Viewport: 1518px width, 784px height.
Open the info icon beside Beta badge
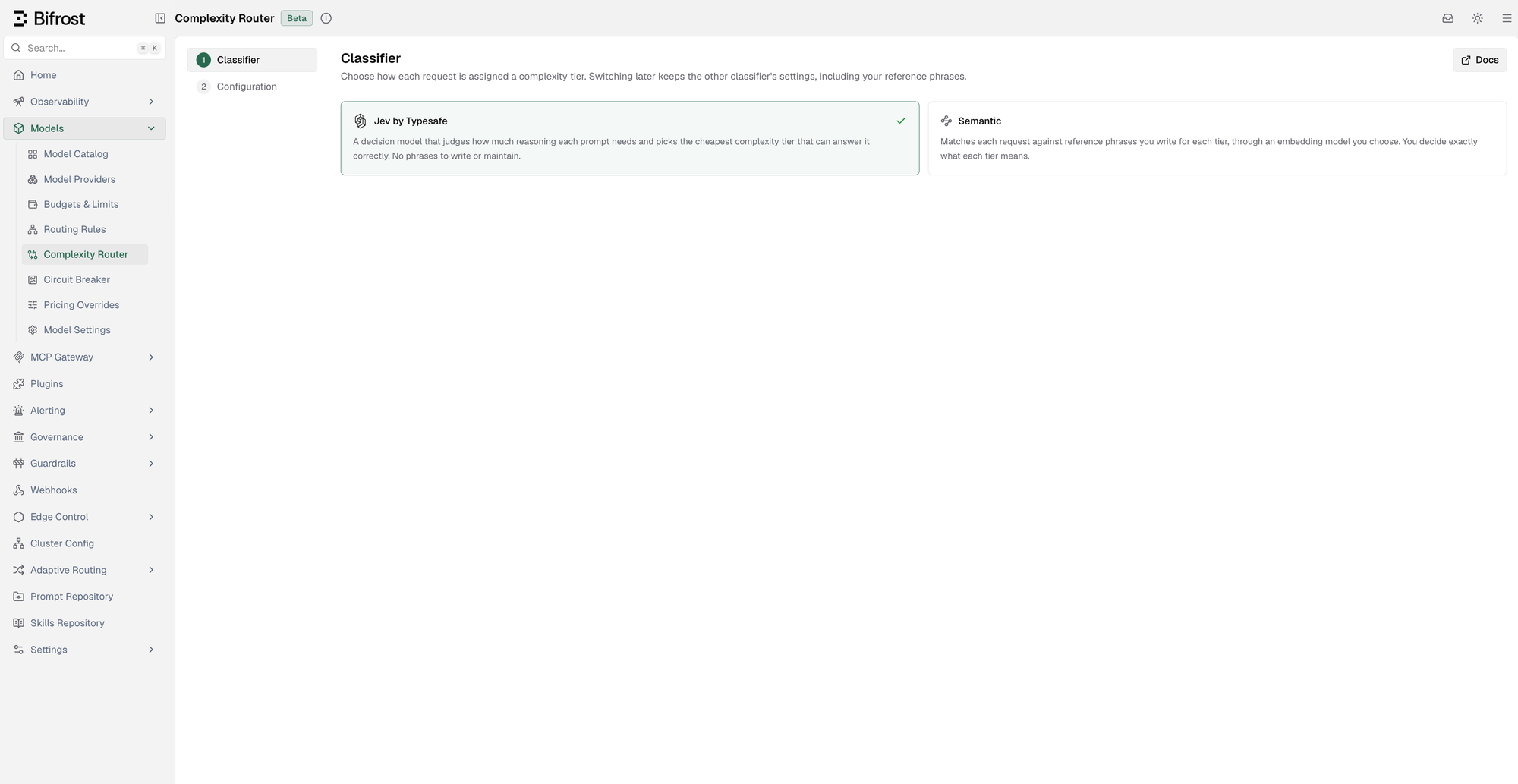pos(326,18)
